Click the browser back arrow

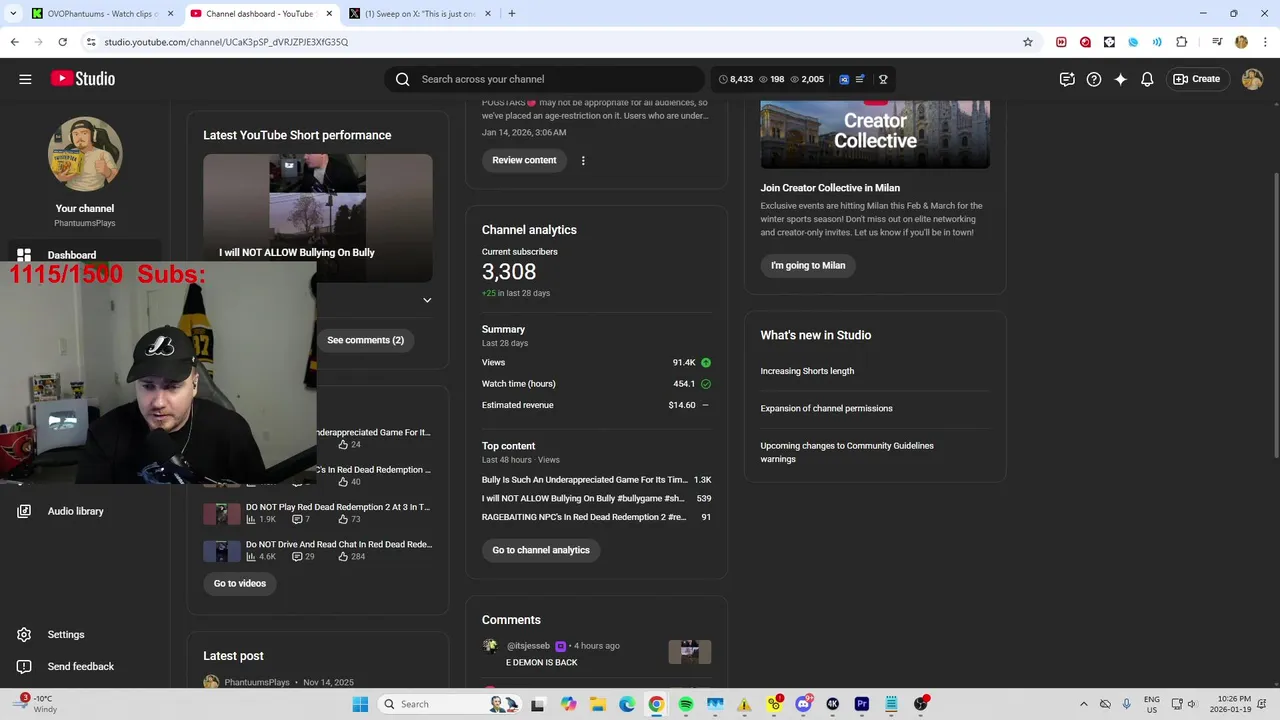point(14,42)
